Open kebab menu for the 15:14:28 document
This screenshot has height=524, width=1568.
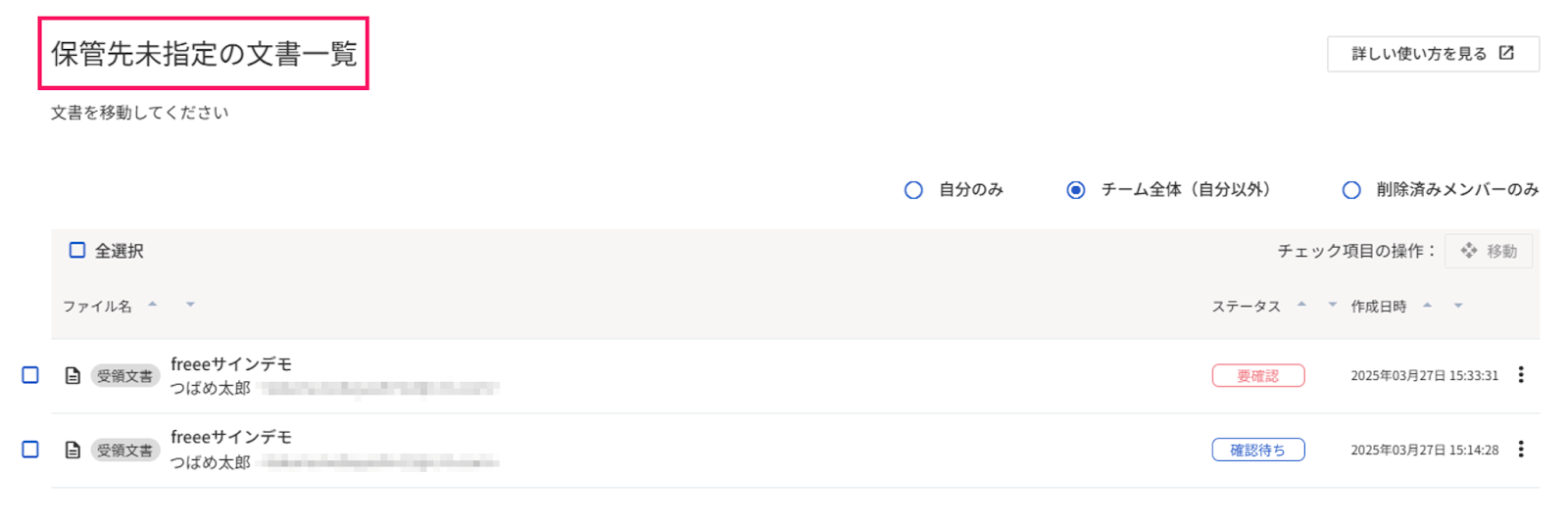[1520, 449]
